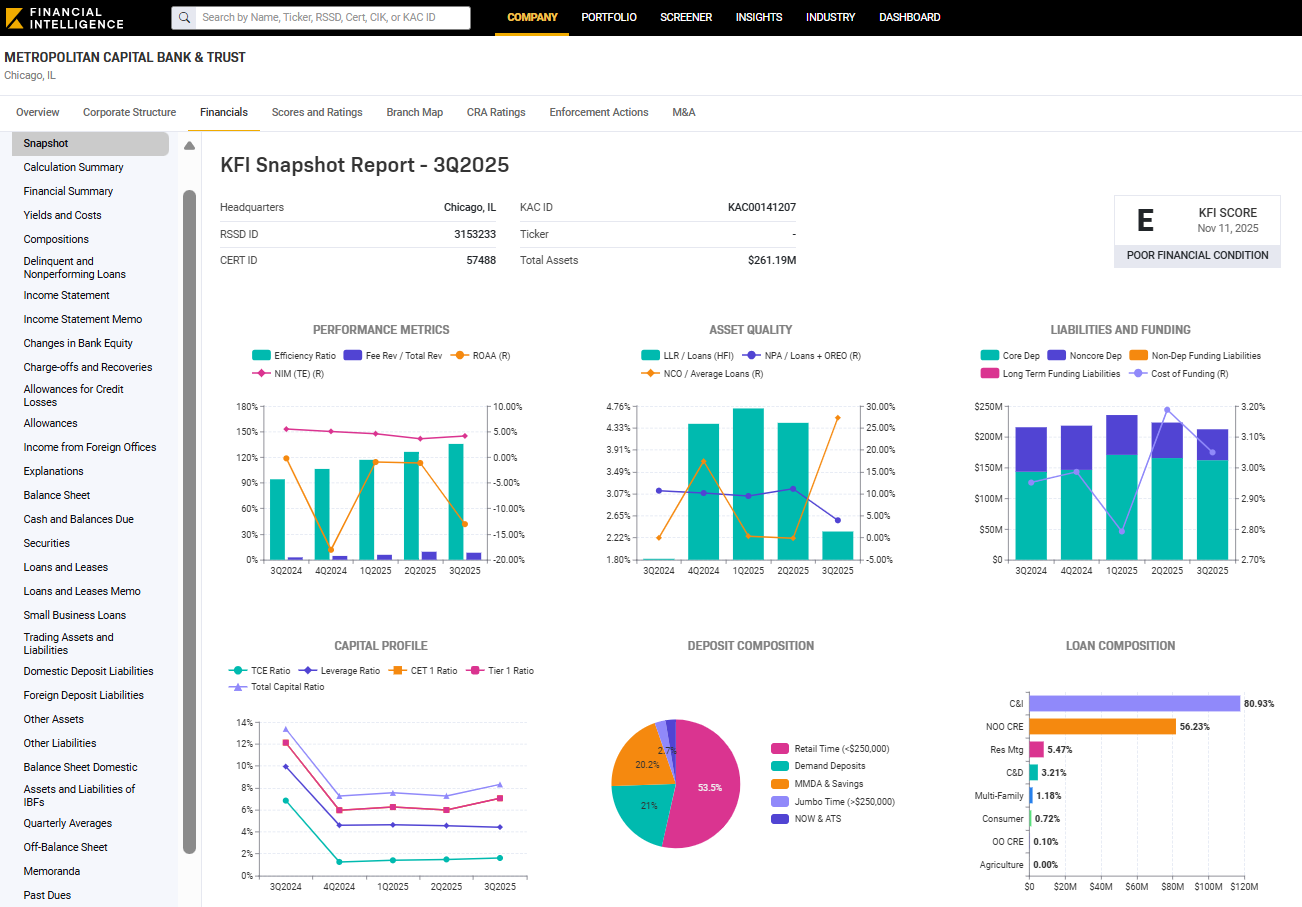Click the sidebar scroll-up arrow icon
The image size is (1302, 907).
[189, 146]
